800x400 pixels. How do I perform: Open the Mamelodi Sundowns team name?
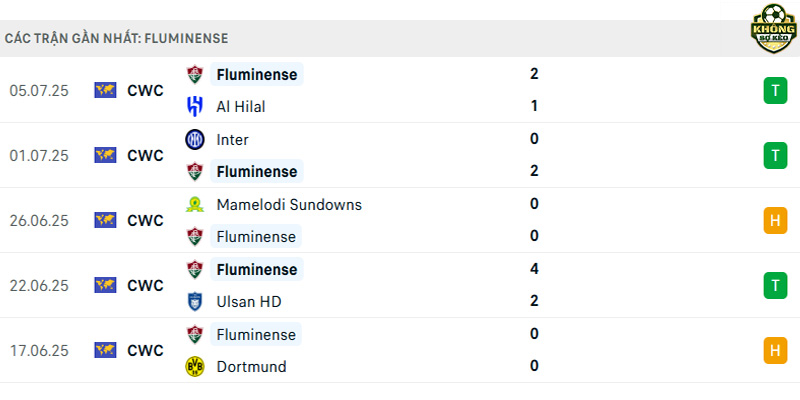pyautogui.click(x=289, y=205)
